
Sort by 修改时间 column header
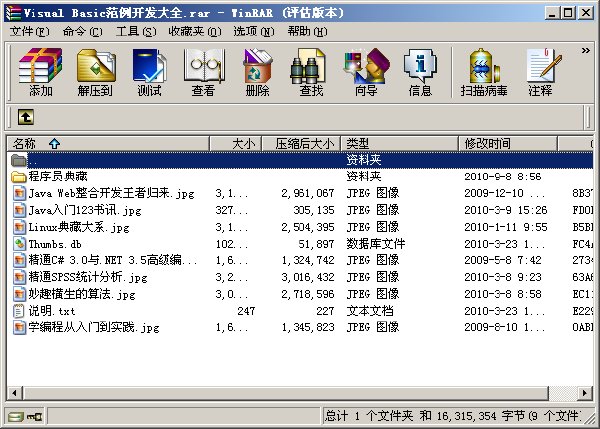point(508,144)
